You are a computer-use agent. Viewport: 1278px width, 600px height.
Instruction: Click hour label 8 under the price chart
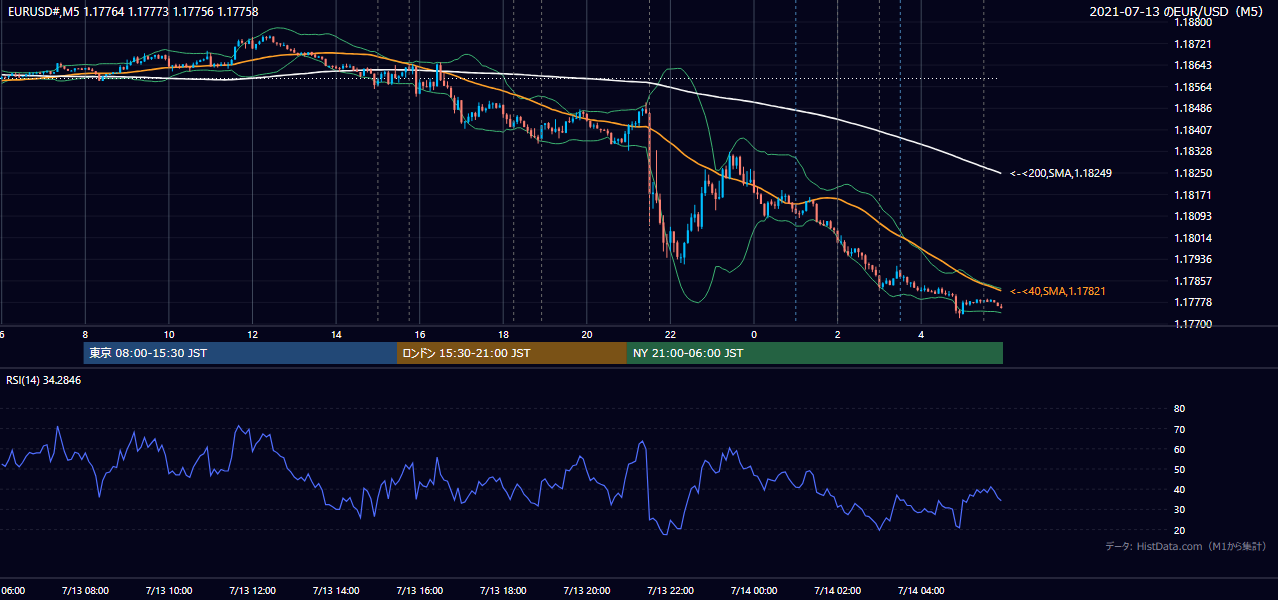85,334
